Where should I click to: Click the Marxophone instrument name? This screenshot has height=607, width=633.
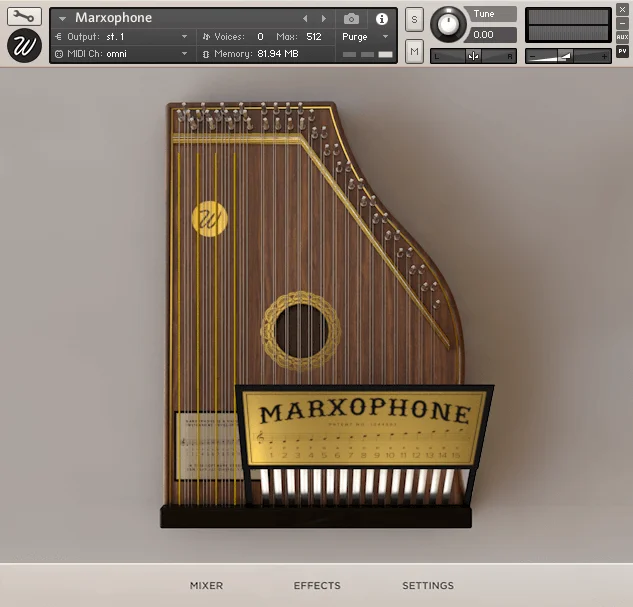(x=113, y=18)
